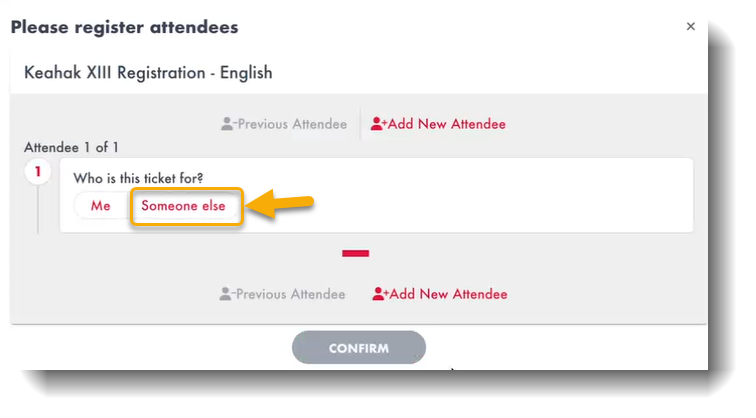Click the top "Previous Attendee" text link
Viewport: 756px width, 418px height.
292,124
